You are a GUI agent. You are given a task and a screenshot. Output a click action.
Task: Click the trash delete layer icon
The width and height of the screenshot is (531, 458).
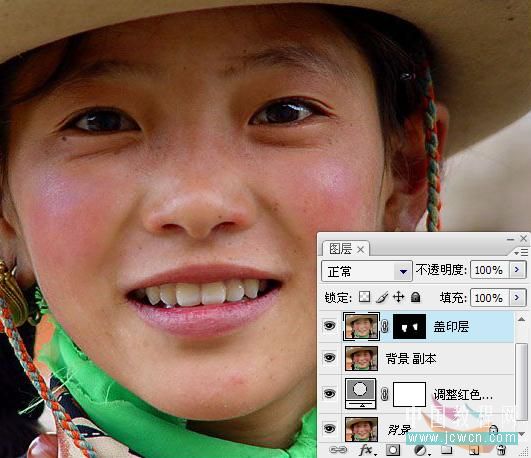pyautogui.click(x=501, y=450)
